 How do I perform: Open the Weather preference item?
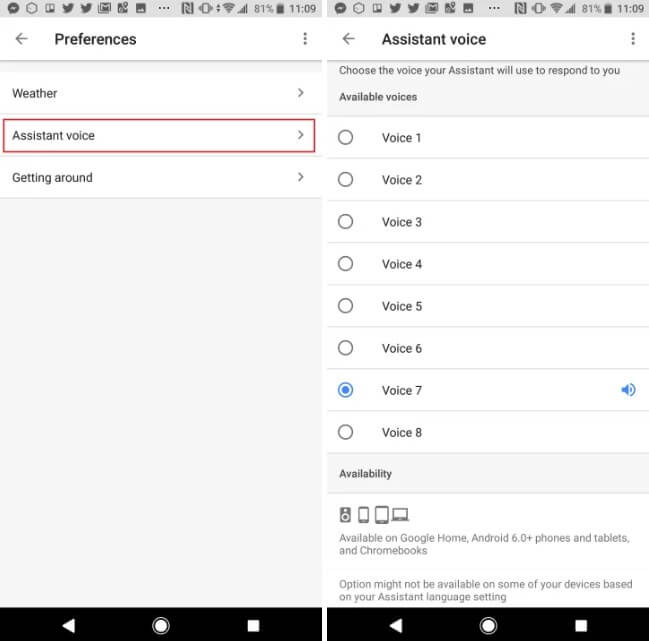[x=35, y=93]
